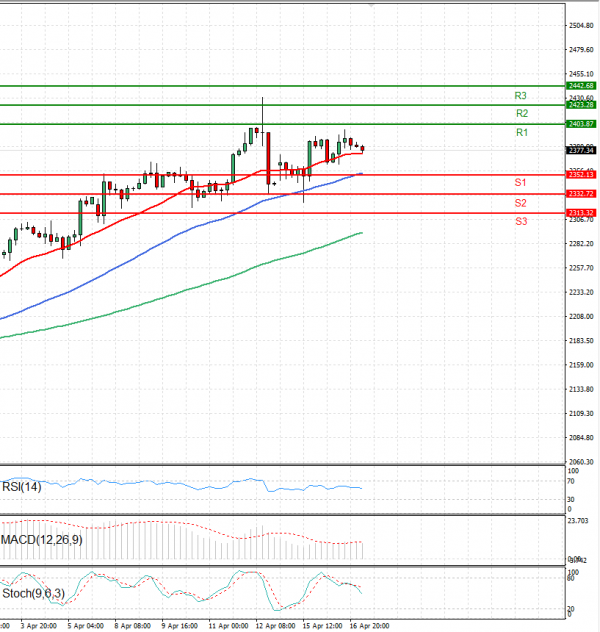Click the 12 Apr 08:00 time label
Screen dimensions: 600x632
(x=275, y=626)
